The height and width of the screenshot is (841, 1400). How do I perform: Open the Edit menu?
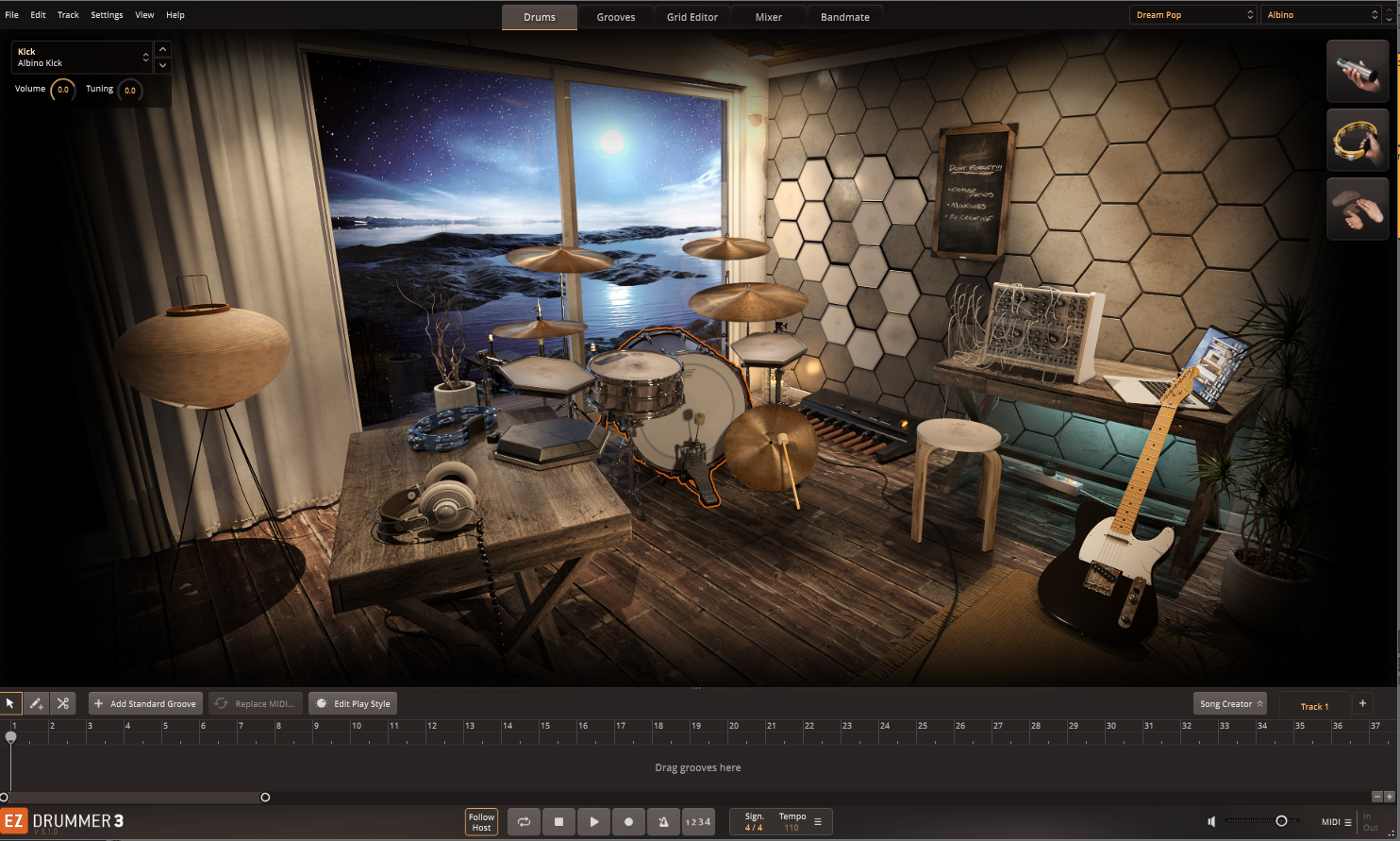click(38, 15)
